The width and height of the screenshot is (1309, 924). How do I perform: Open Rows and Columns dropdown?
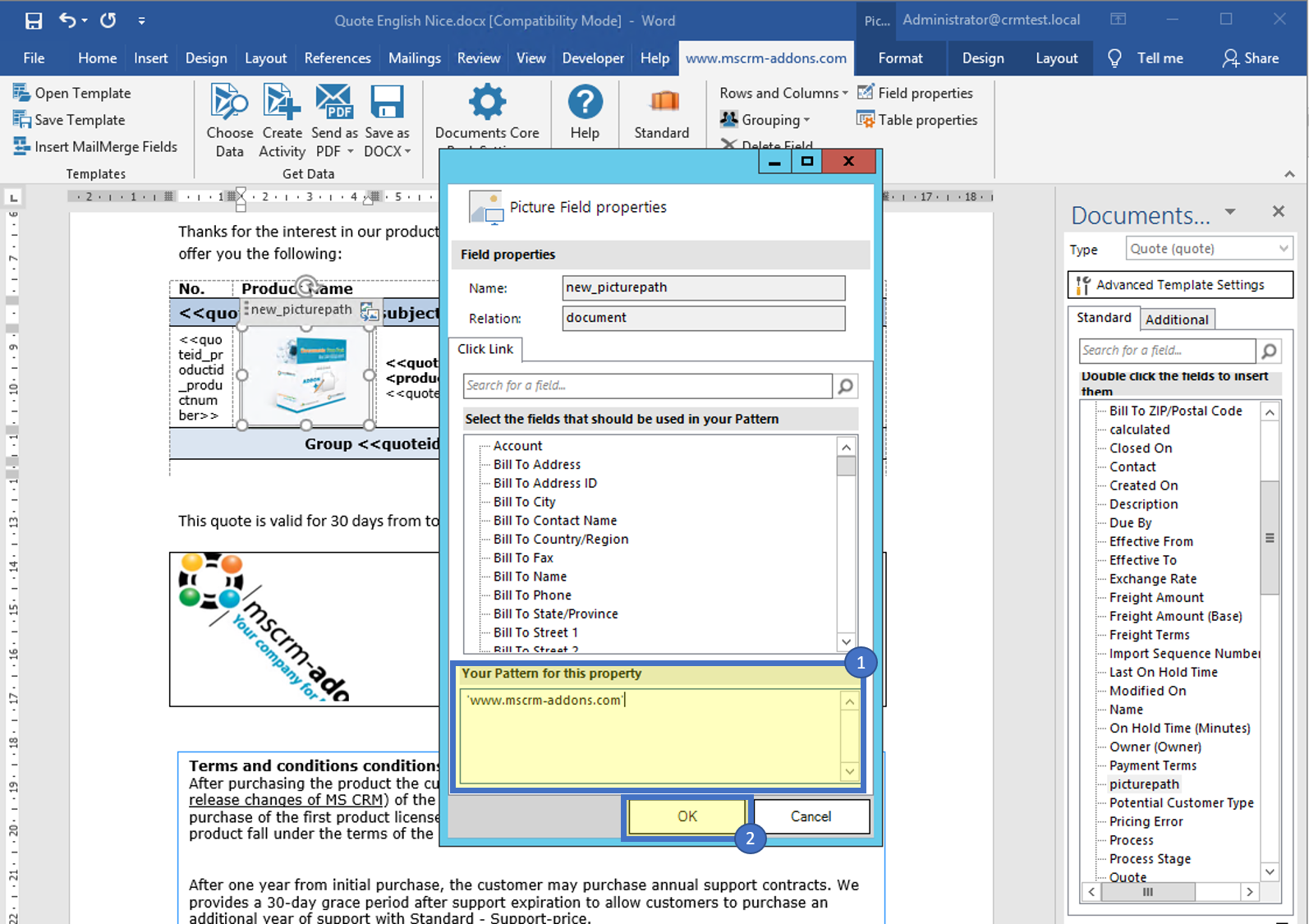(783, 93)
